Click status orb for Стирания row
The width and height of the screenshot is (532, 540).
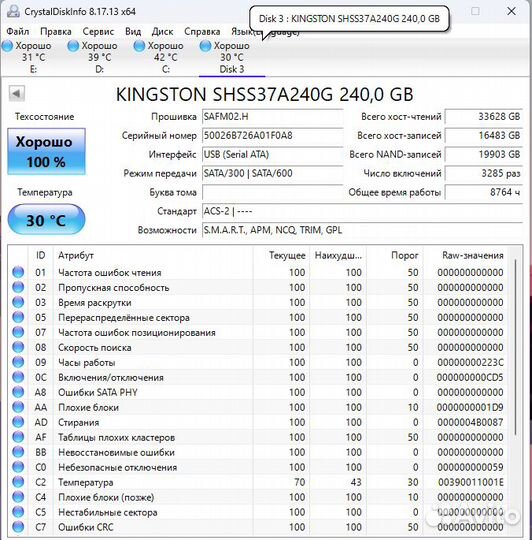18,422
